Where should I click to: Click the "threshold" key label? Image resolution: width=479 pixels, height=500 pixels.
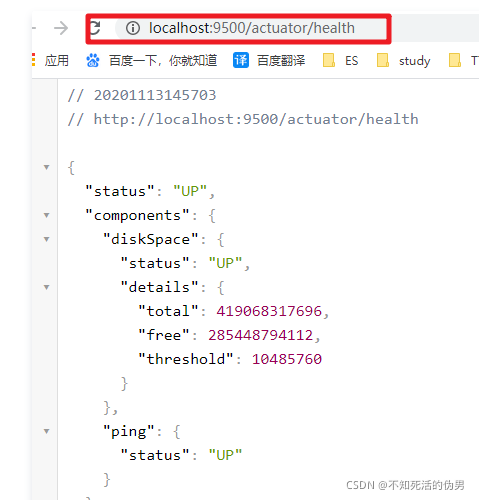186,359
